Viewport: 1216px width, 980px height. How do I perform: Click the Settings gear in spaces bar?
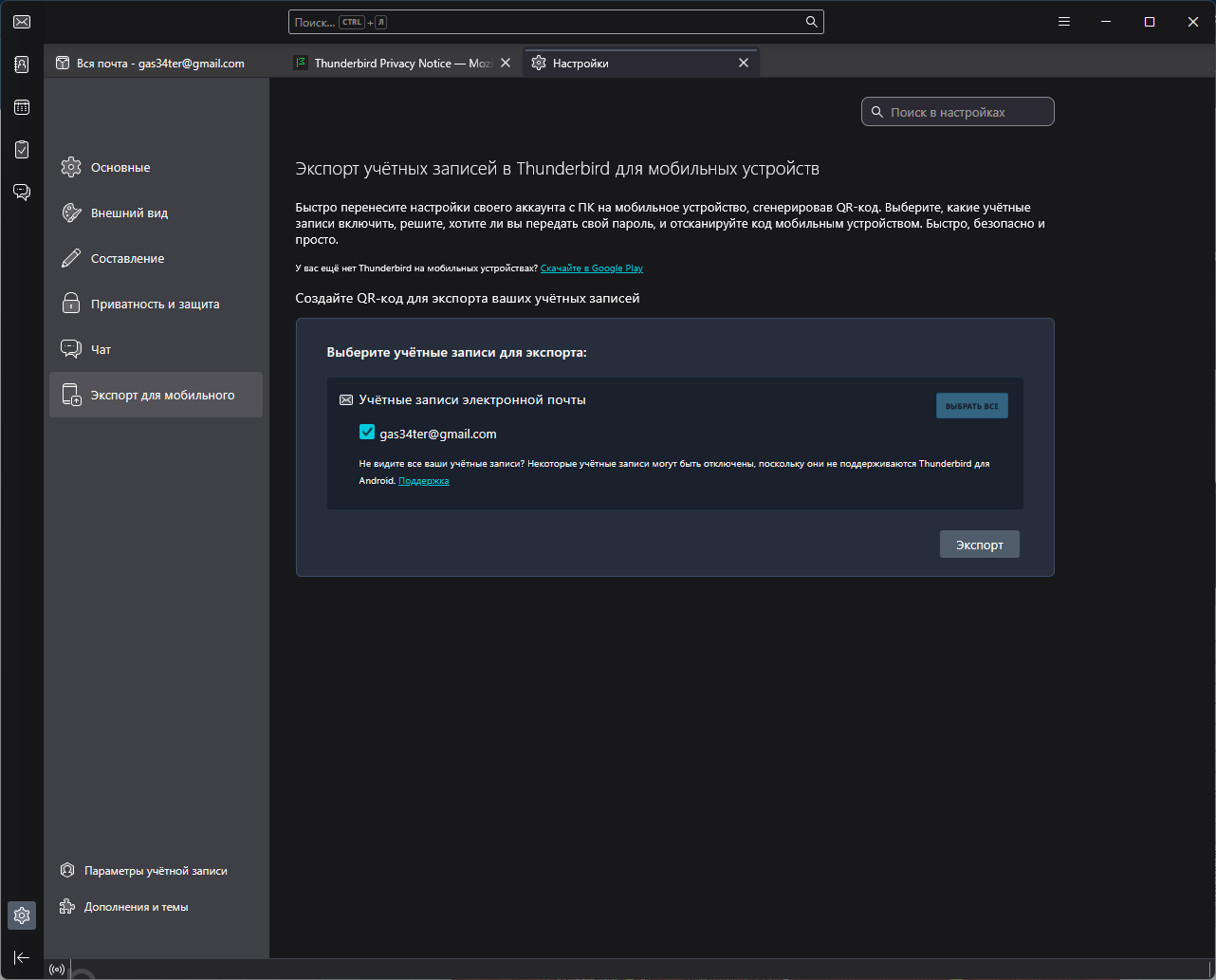22,915
